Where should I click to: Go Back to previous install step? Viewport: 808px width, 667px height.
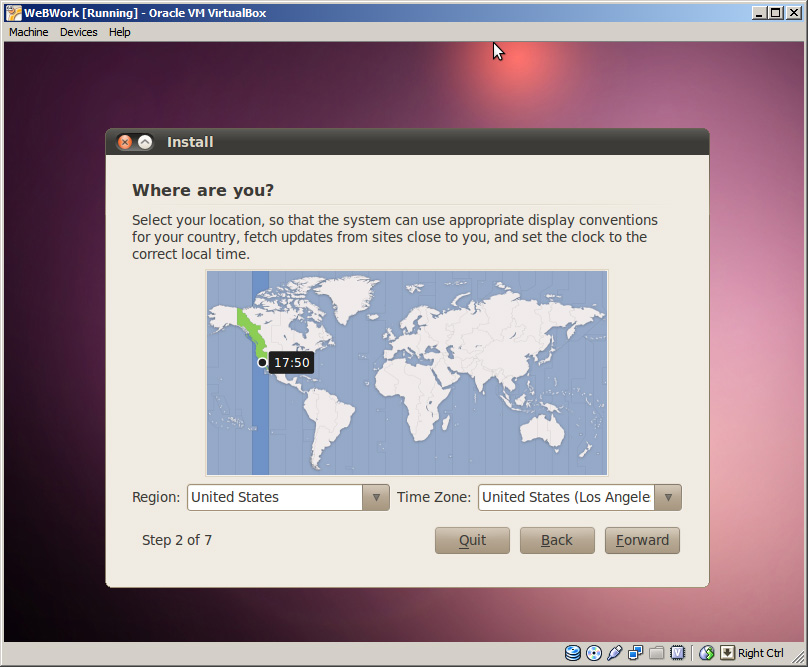coord(557,540)
